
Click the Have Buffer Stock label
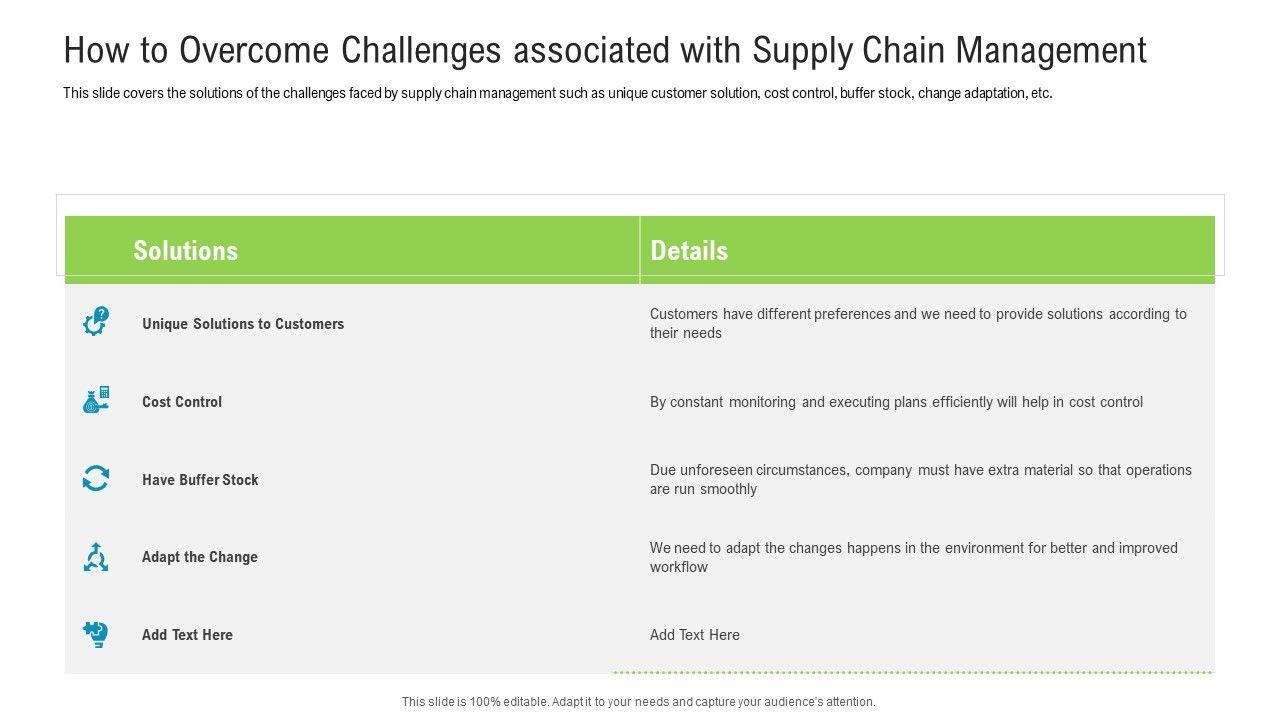point(200,480)
